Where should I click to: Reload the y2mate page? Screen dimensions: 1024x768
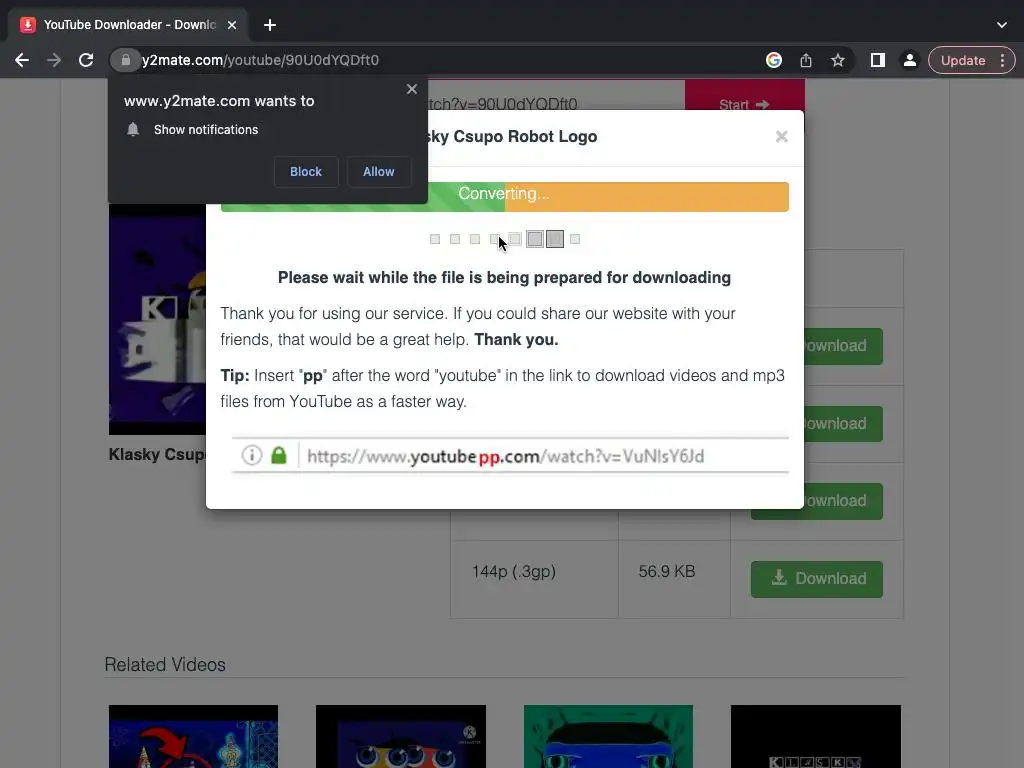[x=86, y=60]
